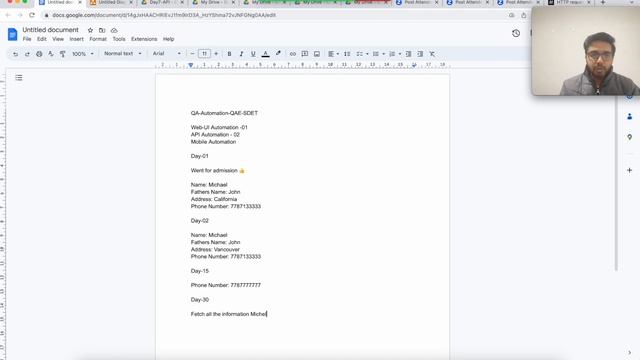
Task: Print the document using the printer icon
Action: (x=39, y=54)
